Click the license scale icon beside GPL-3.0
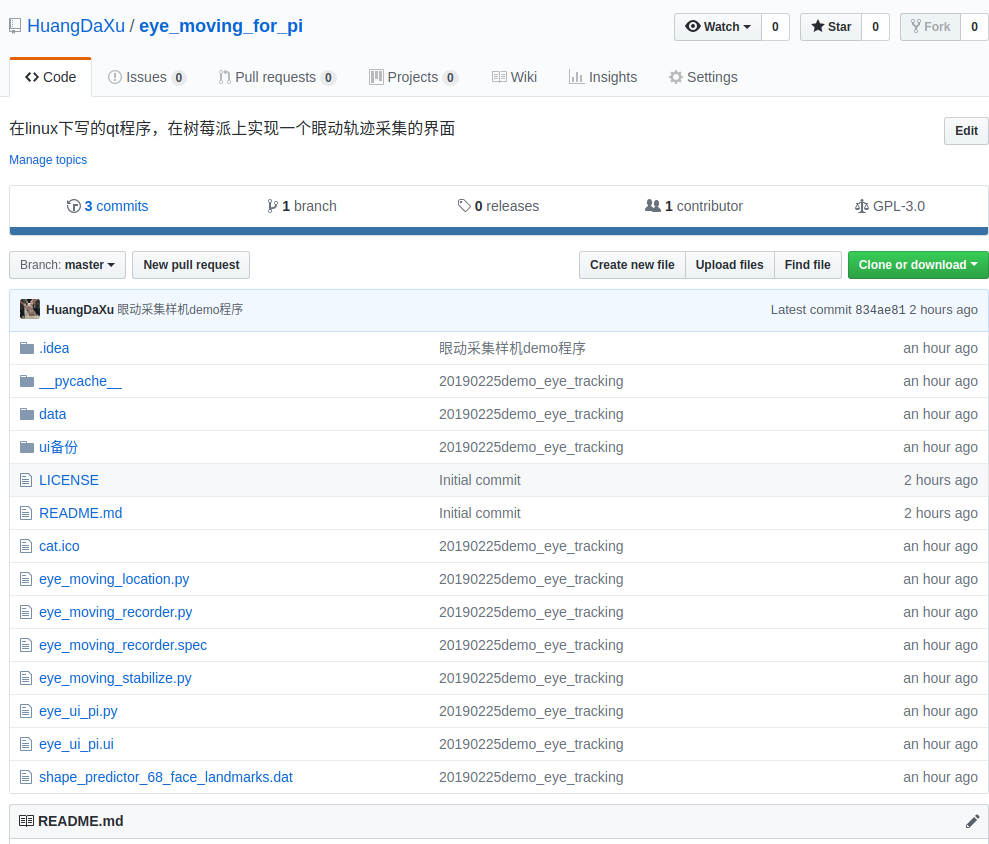989x844 pixels. pos(862,206)
